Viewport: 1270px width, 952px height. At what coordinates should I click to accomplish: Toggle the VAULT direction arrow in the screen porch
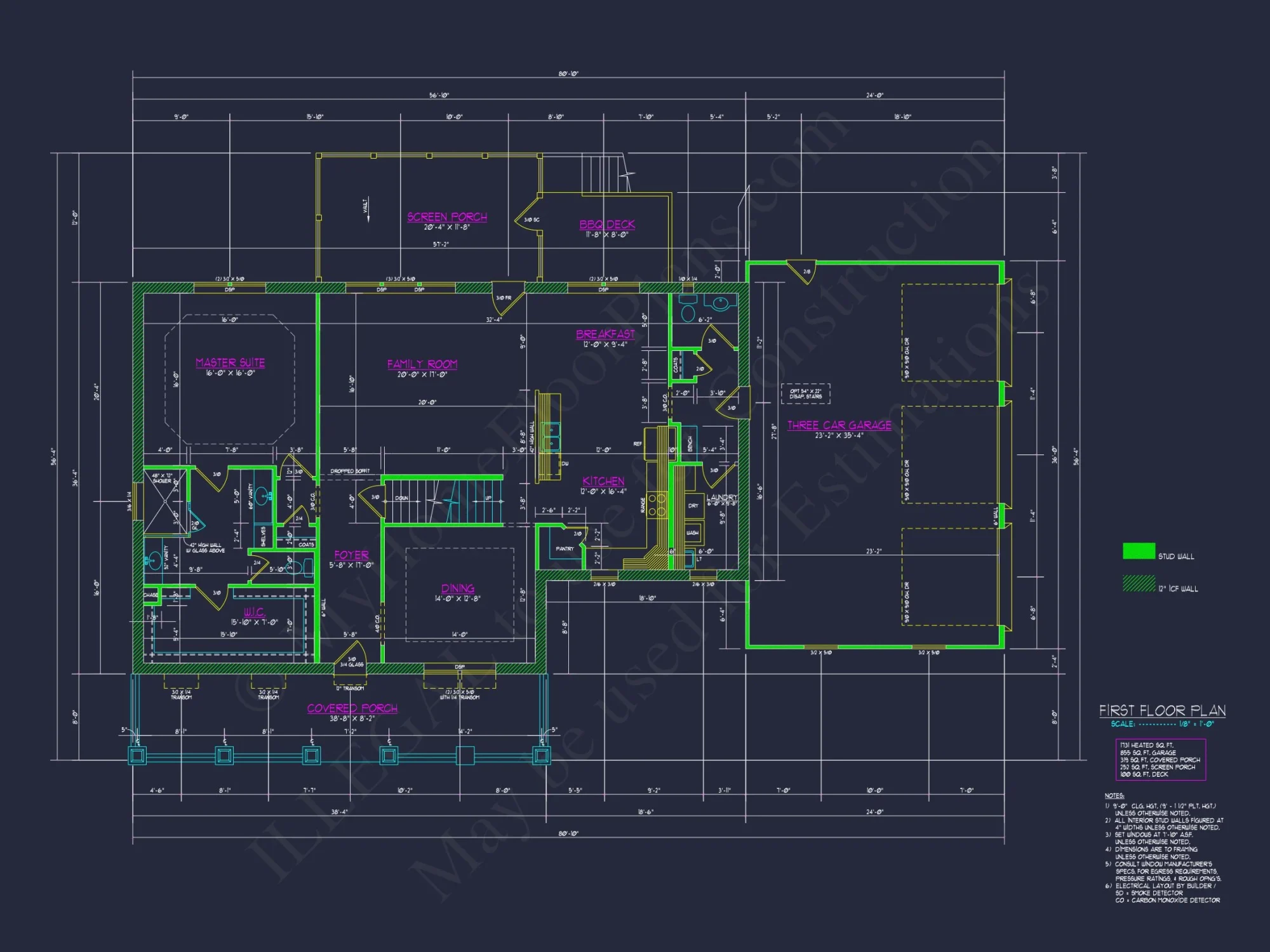(x=366, y=209)
